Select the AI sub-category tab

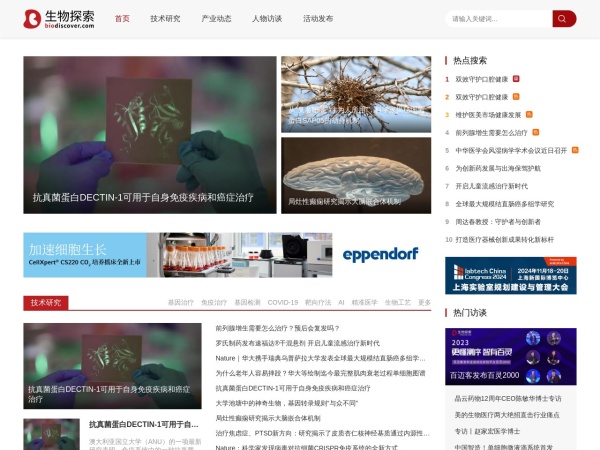pyautogui.click(x=341, y=302)
